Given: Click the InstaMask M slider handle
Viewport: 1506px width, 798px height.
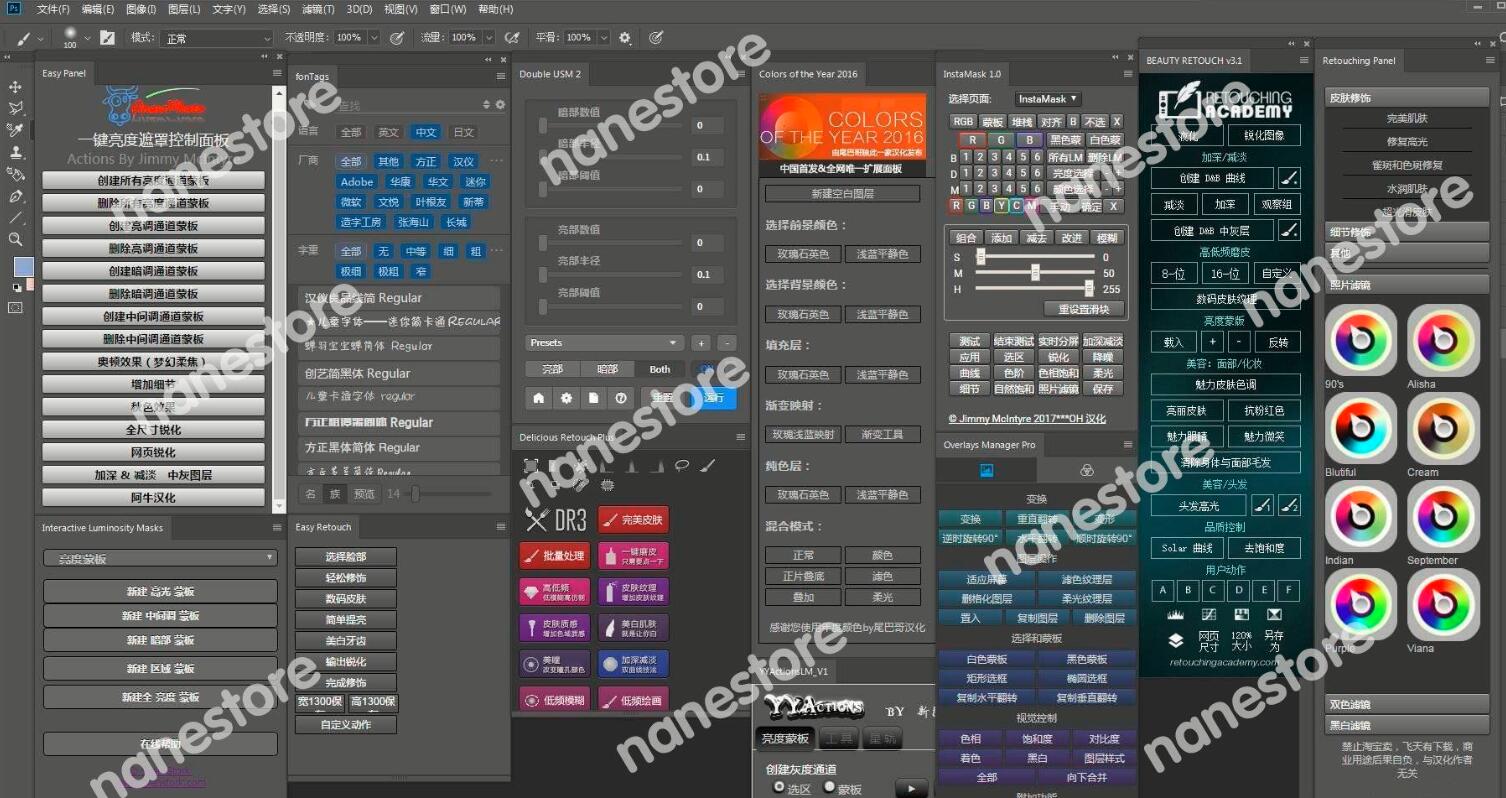Looking at the screenshot, I should (x=1035, y=273).
